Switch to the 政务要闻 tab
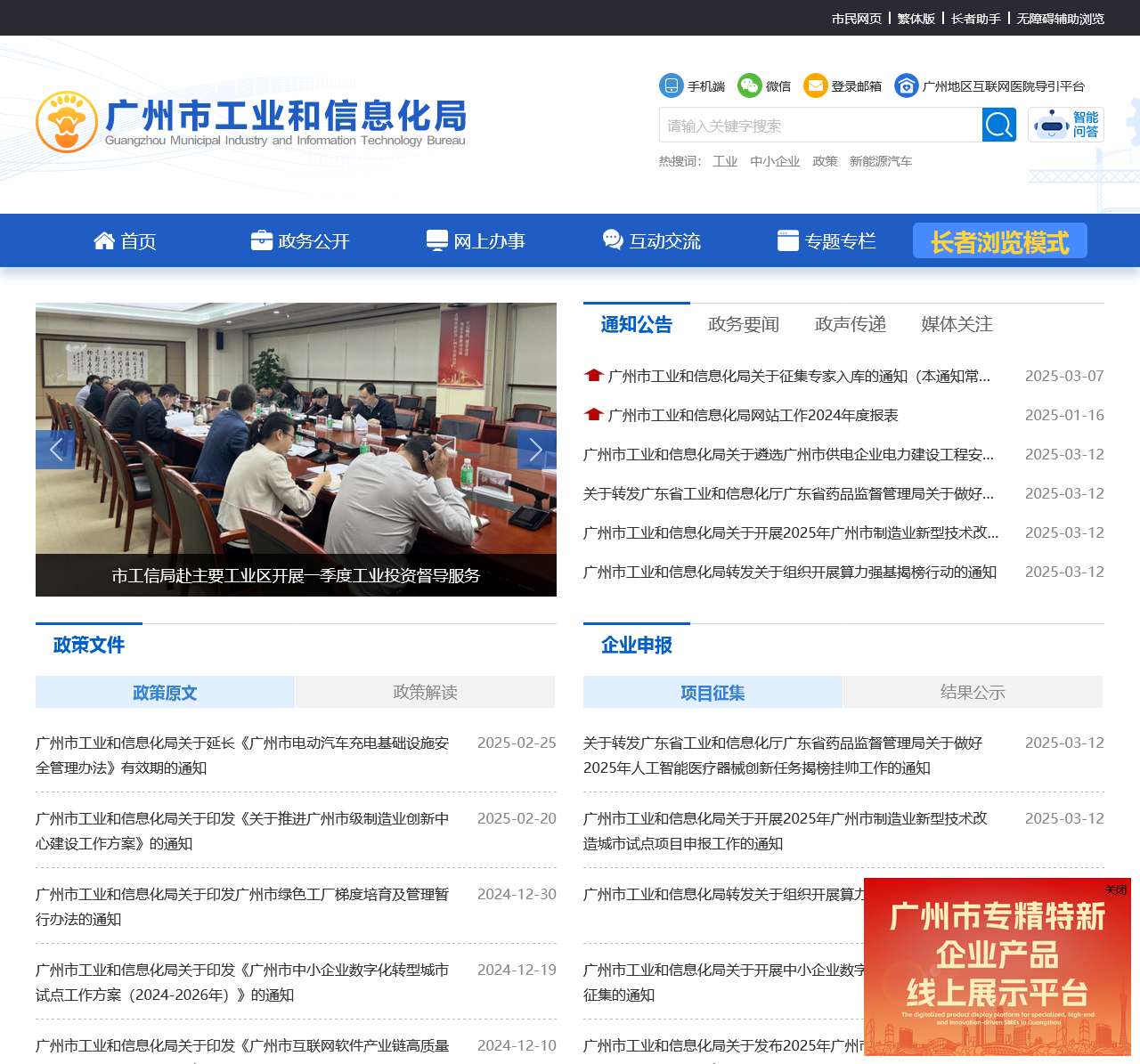Image resolution: width=1140 pixels, height=1064 pixels. [744, 324]
